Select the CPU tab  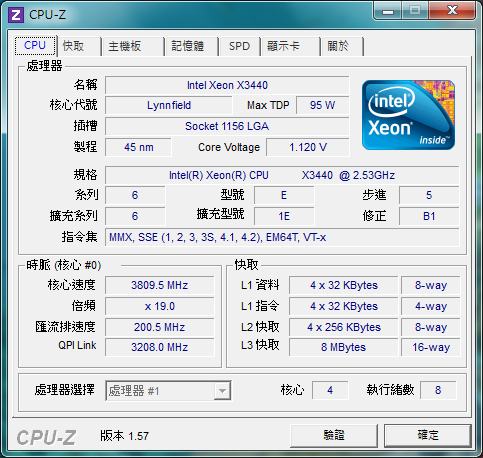point(35,45)
